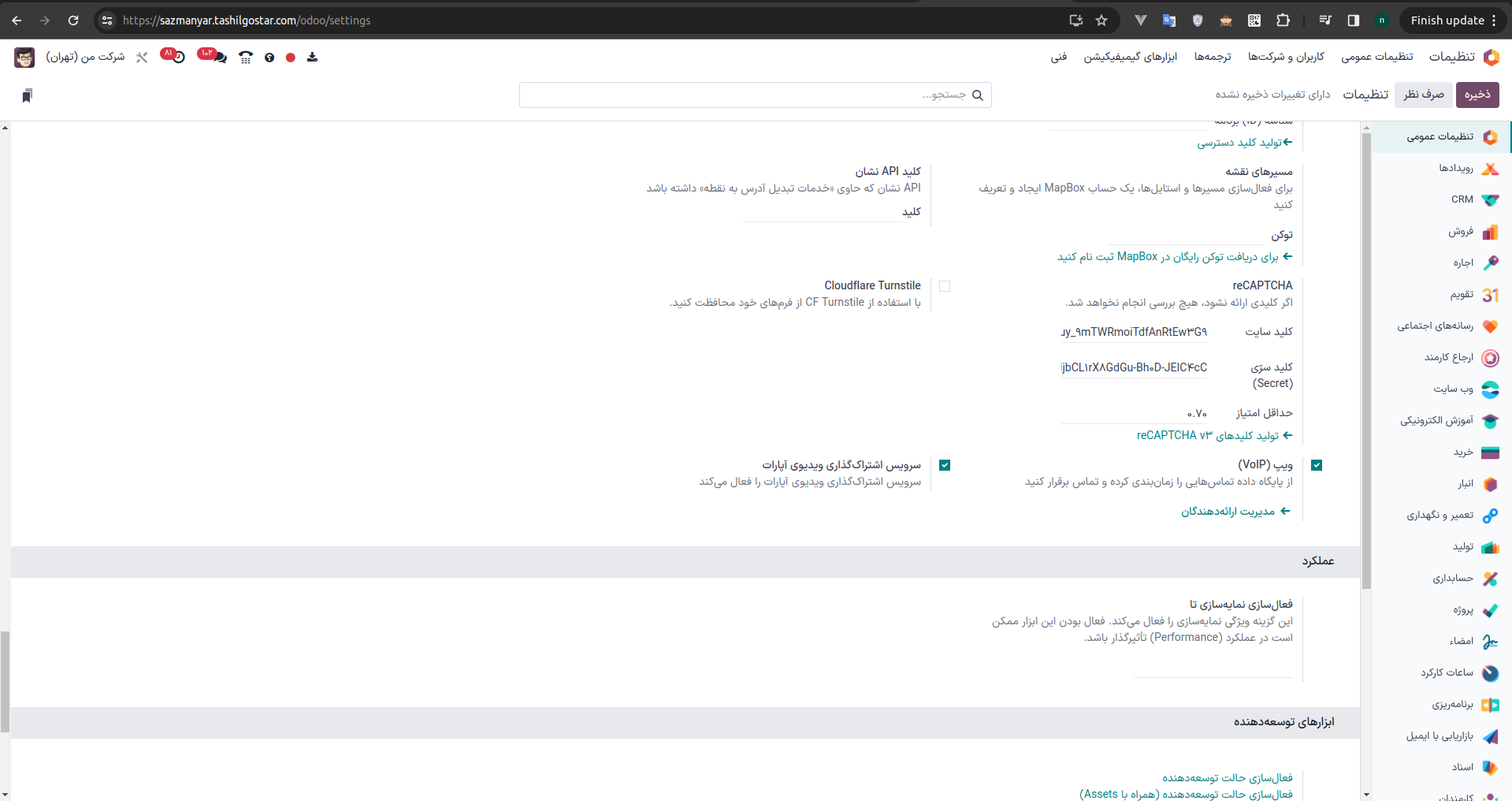Open Timesheets (ساعات کارکرد) icon
Image resolution: width=1512 pixels, height=801 pixels.
coord(1490,673)
